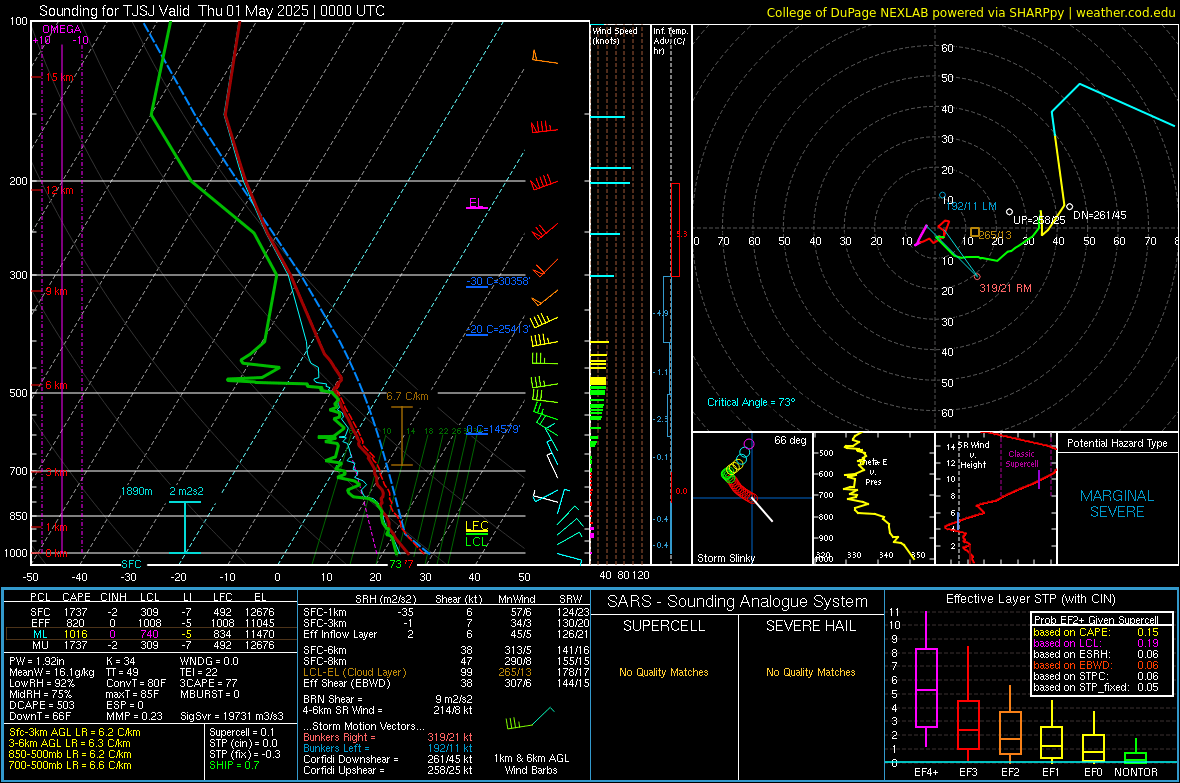
Task: Click the Critical Angle = 73° text
Action: point(750,402)
